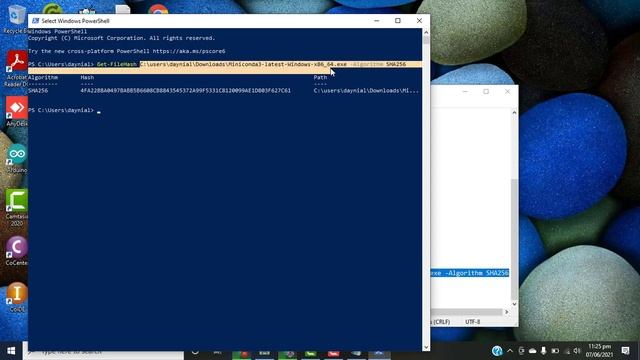Viewport: 640px width, 360px height.
Task: Click the PowerShell icon in the title bar
Action: click(x=36, y=21)
